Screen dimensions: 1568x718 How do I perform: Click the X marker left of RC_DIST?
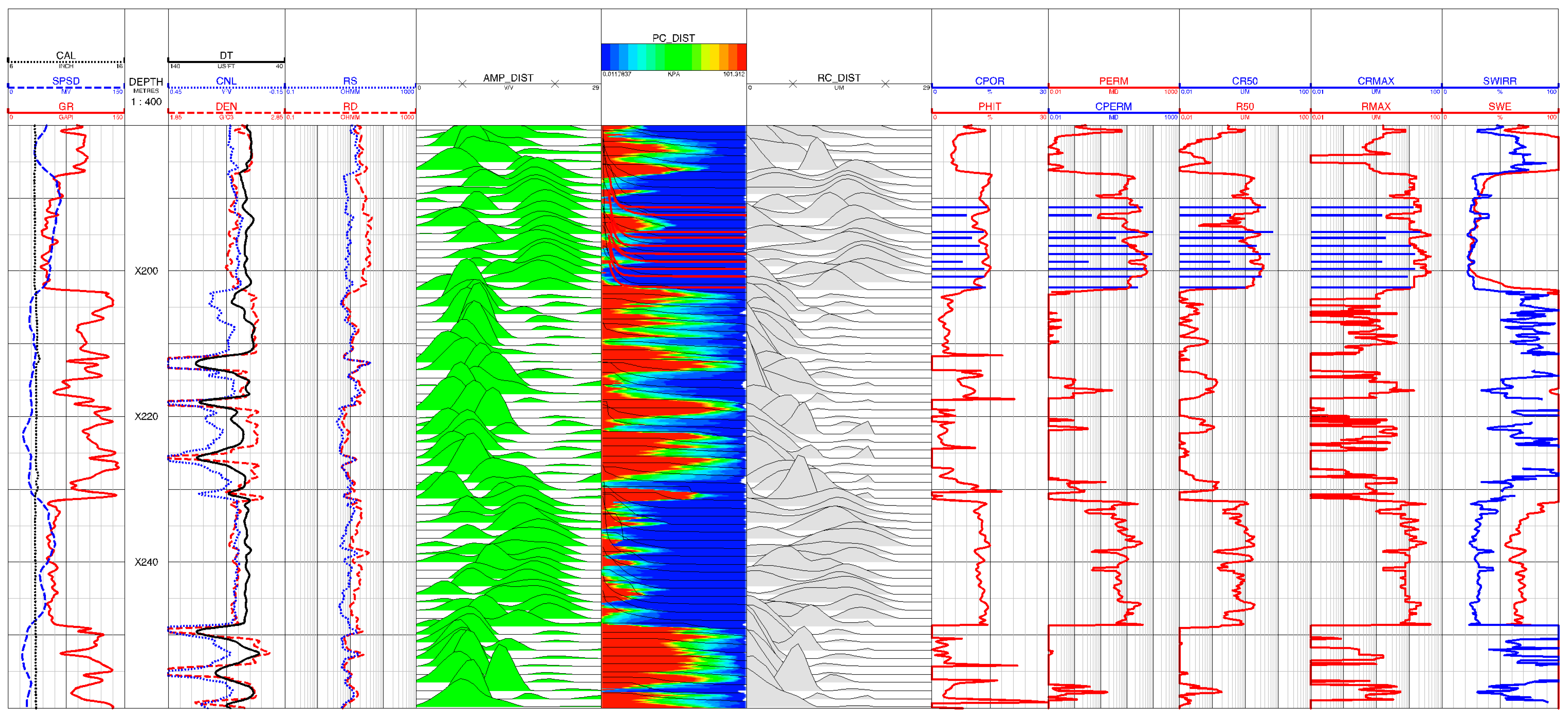coord(792,84)
